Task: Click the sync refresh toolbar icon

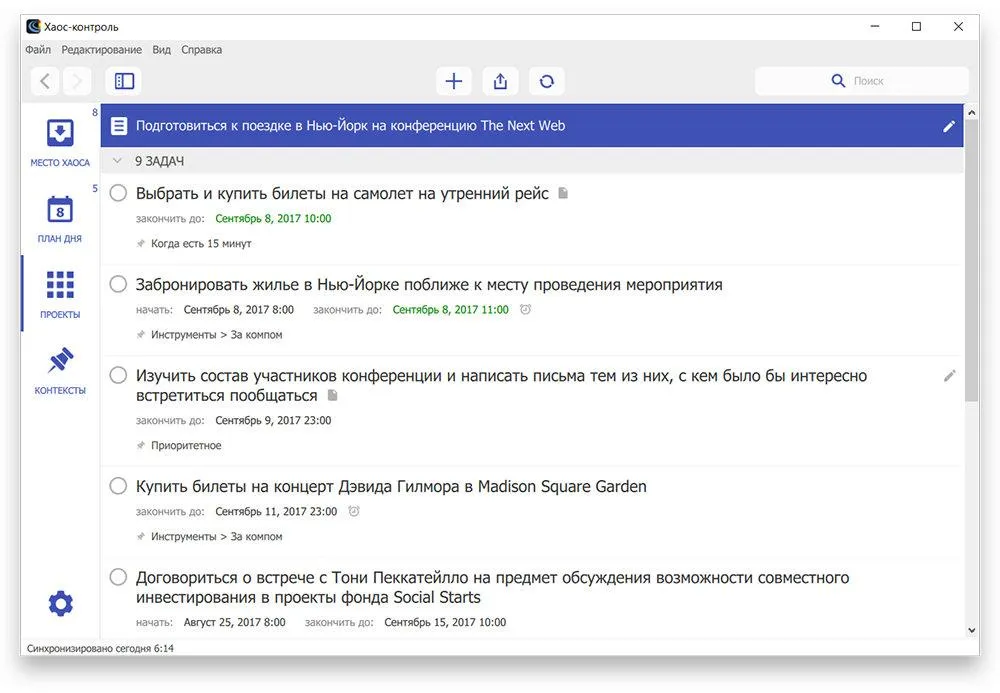Action: (546, 82)
